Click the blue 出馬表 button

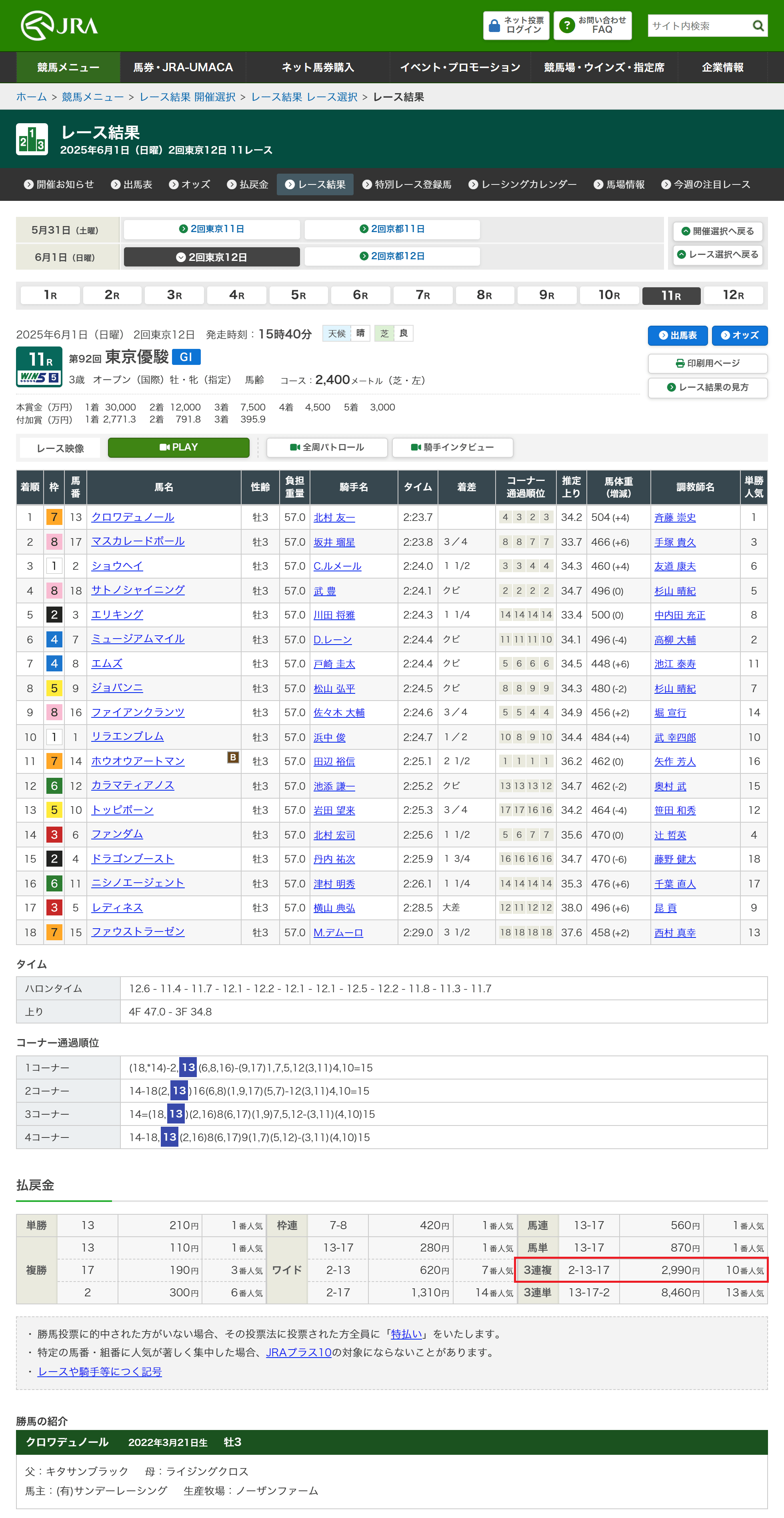677,335
